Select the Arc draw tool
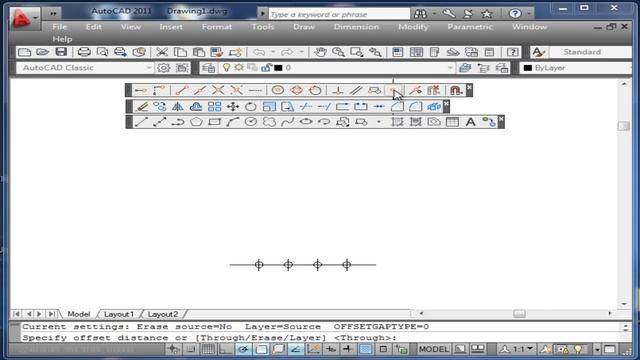Screen dimensions: 640x360 [233, 122]
